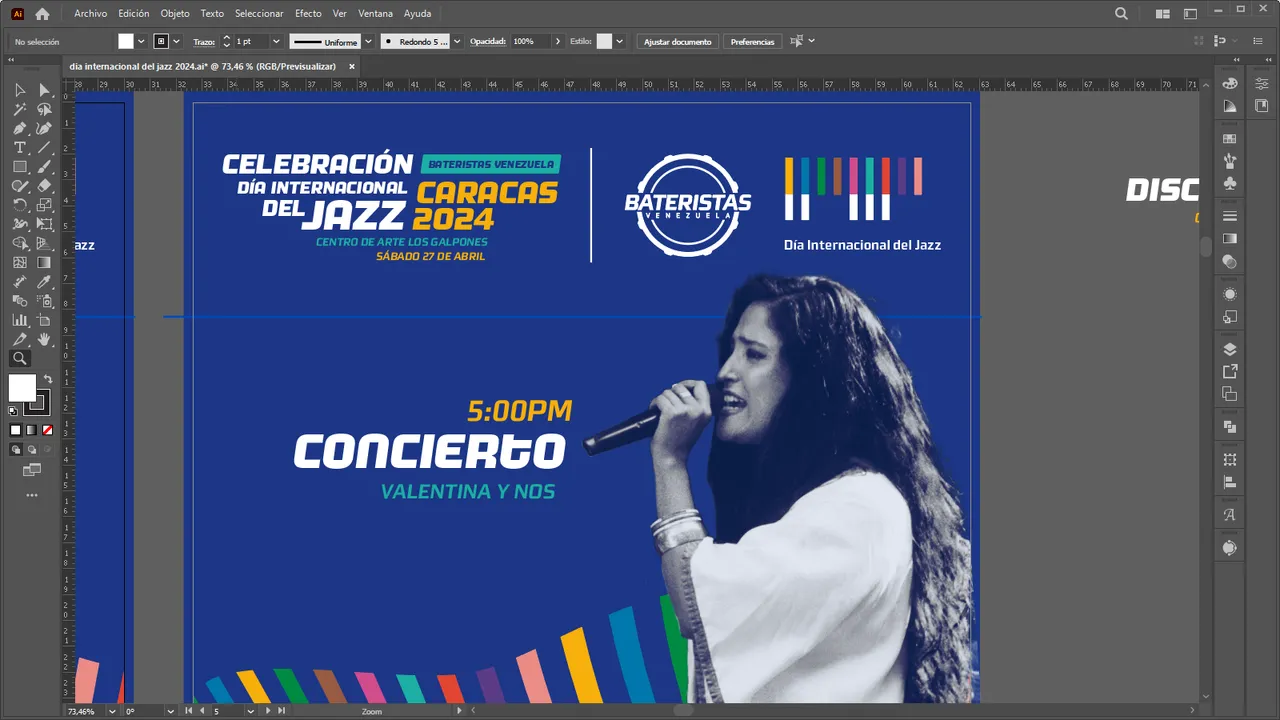This screenshot has height=720, width=1280.
Task: Open Opacidad transparency link
Action: [488, 42]
